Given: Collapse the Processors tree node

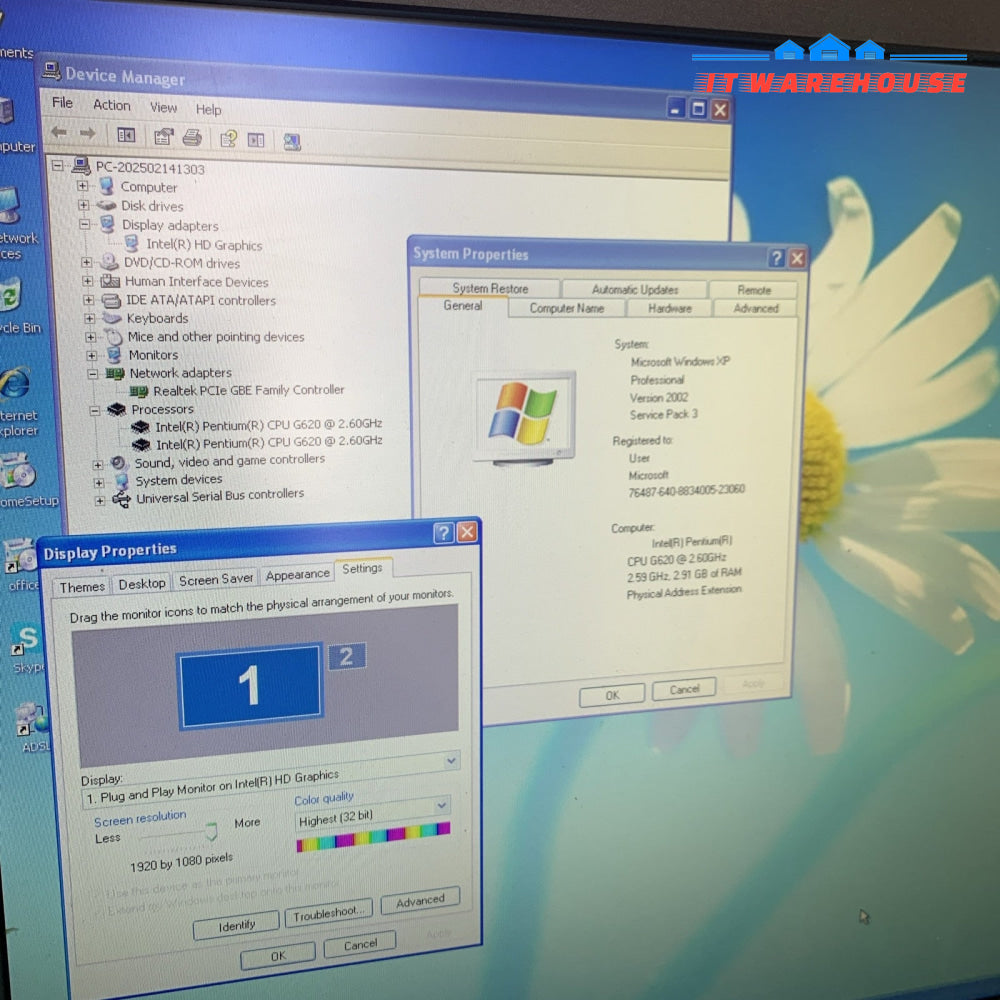Looking at the screenshot, I should point(96,410).
